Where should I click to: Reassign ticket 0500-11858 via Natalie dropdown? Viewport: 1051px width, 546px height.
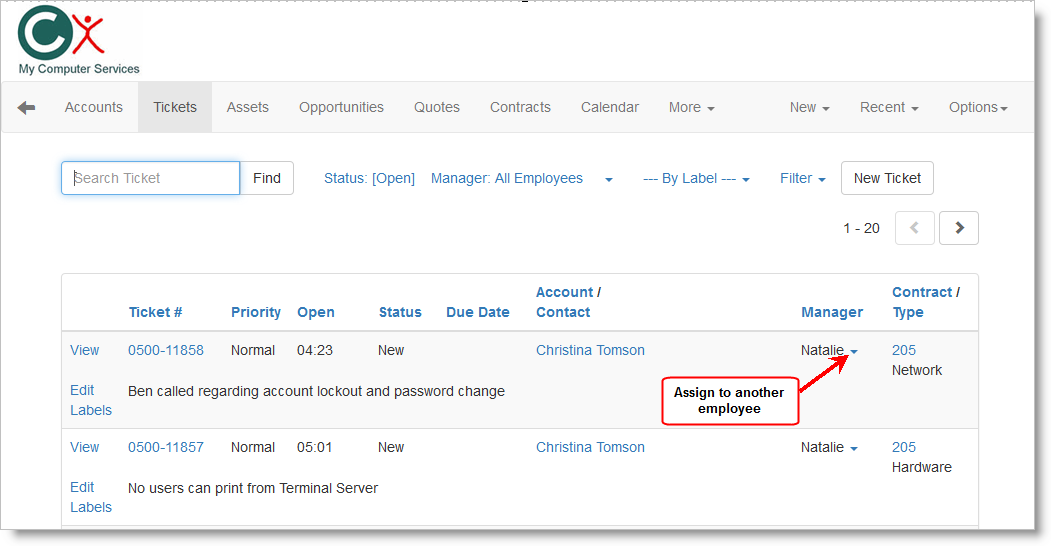[x=830, y=350]
